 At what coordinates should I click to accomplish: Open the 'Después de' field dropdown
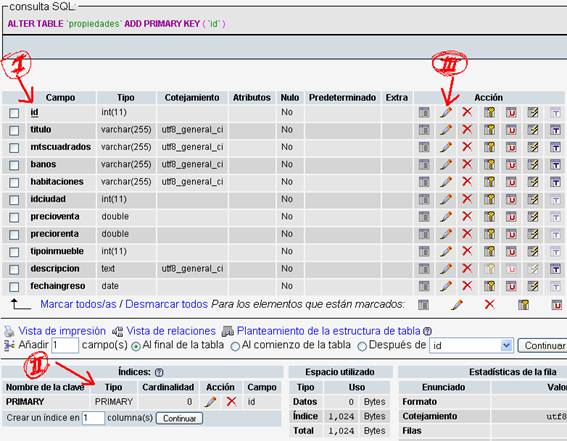(471, 346)
